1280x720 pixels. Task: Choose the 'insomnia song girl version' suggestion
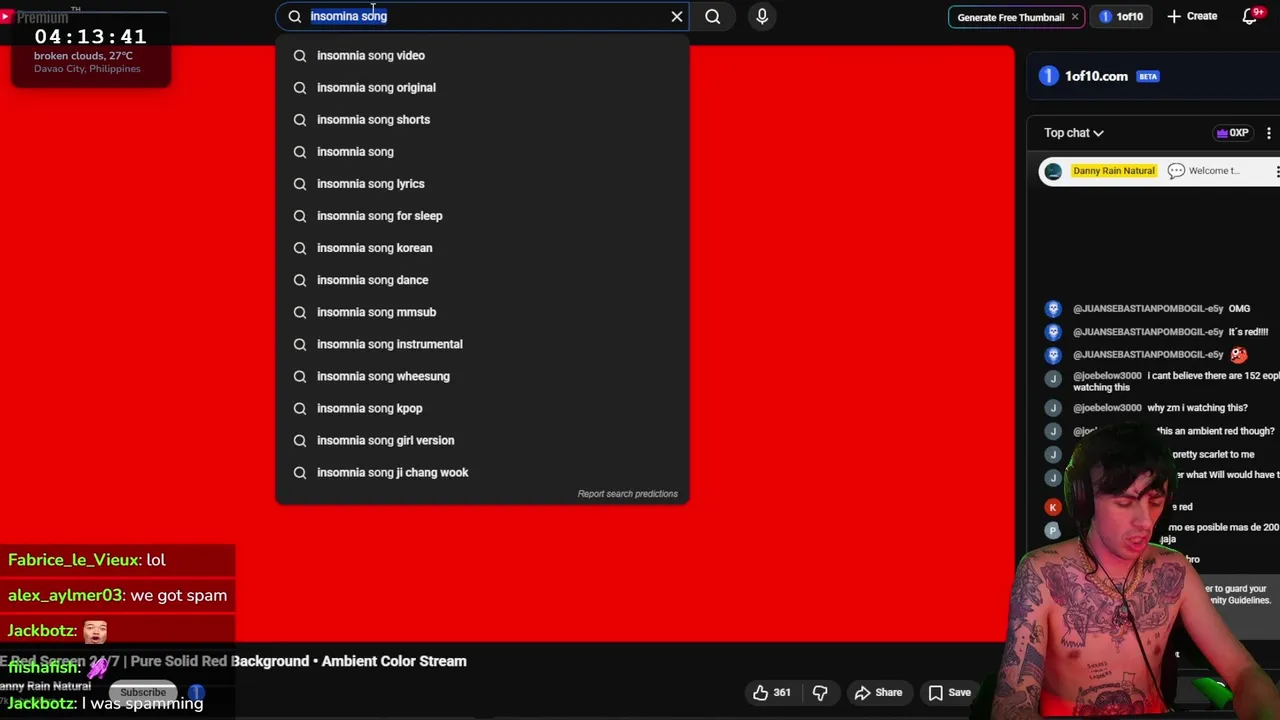tap(482, 440)
